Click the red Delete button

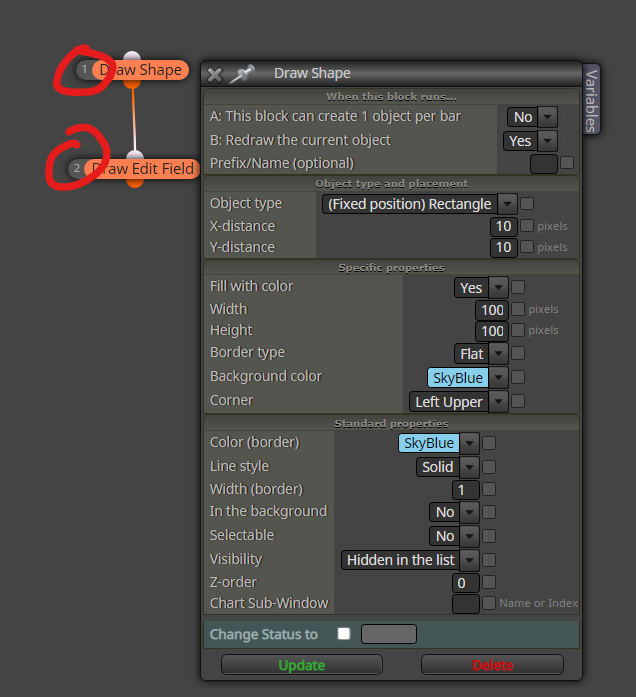(492, 665)
